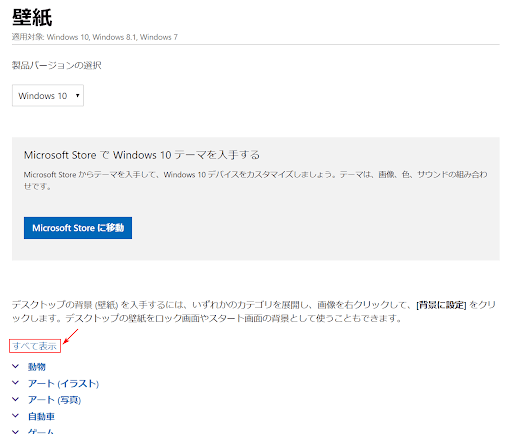This screenshot has width=512, height=434.
Task: Expand the 動物 category chevron
Action: pyautogui.click(x=15, y=366)
